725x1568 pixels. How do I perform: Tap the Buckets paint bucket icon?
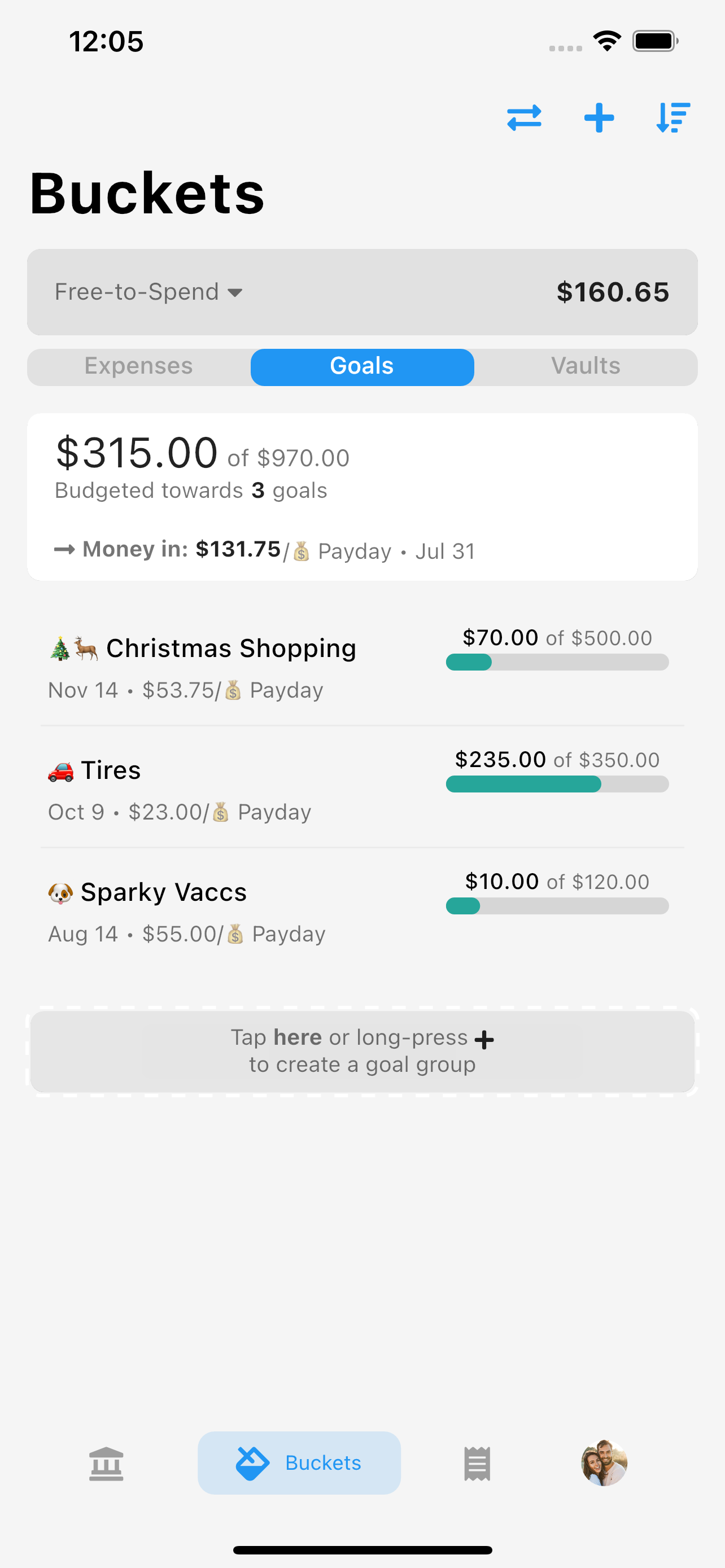click(252, 1464)
